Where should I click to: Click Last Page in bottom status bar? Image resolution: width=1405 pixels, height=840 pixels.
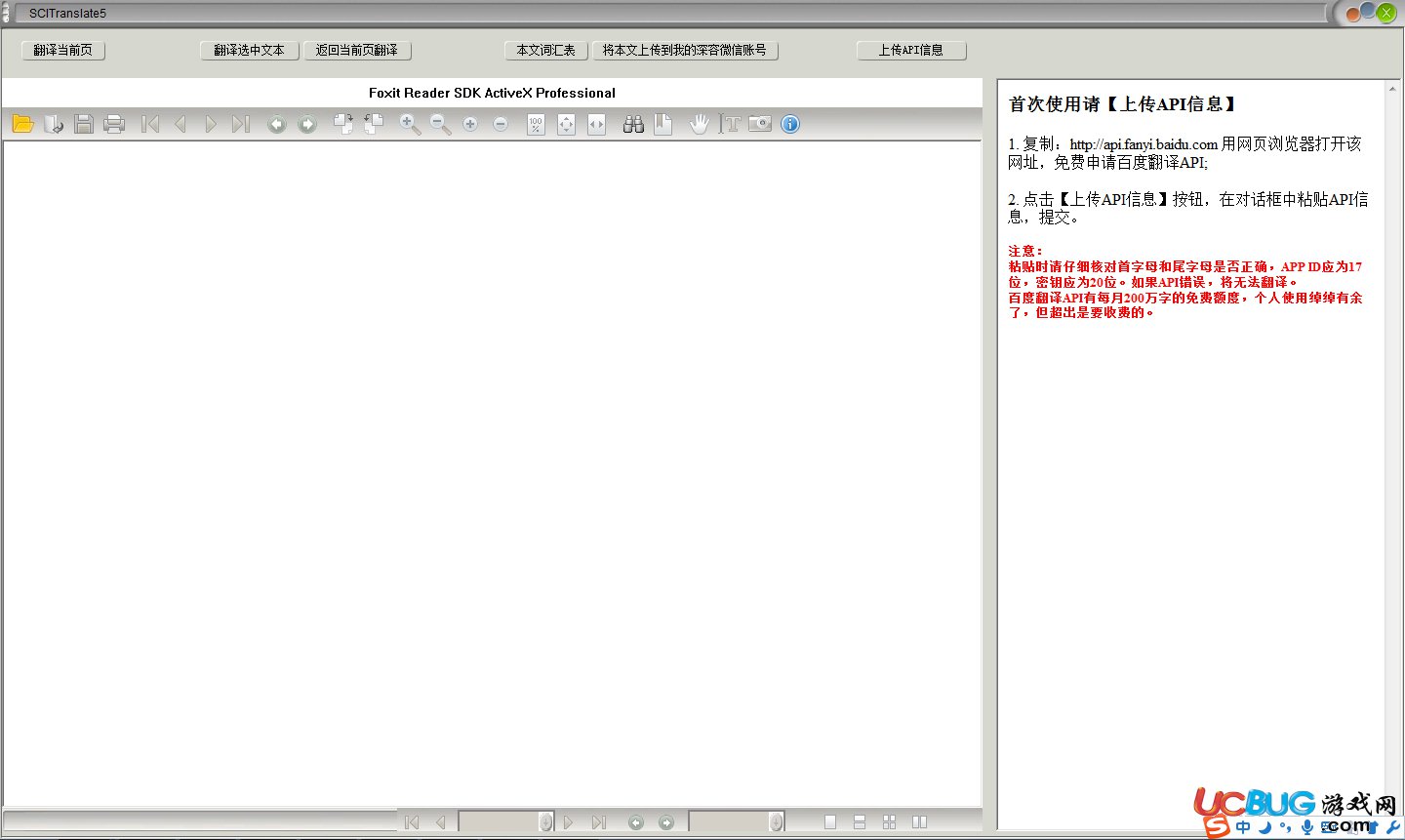point(598,822)
